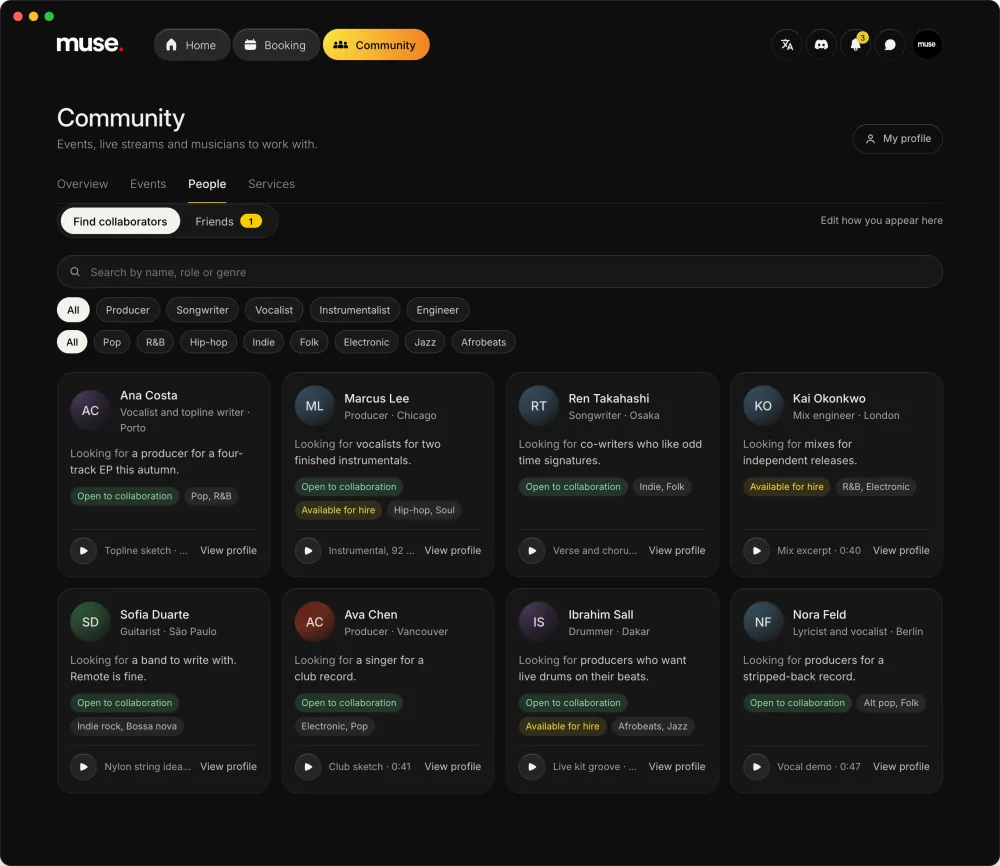Play Kai Okonkwo's Mix excerpt
The width and height of the screenshot is (1000, 866).
coord(756,550)
